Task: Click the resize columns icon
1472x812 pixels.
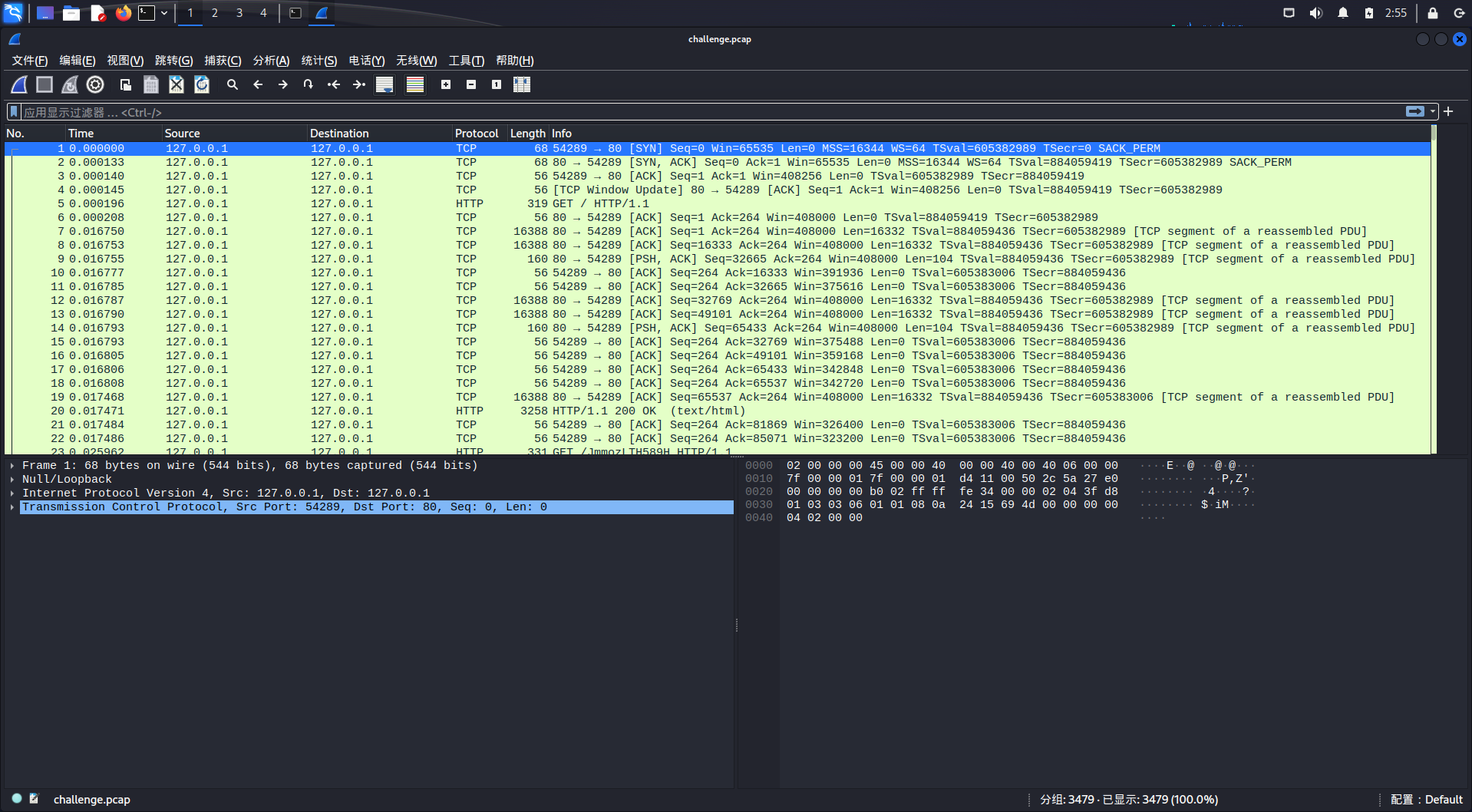Action: 522,84
